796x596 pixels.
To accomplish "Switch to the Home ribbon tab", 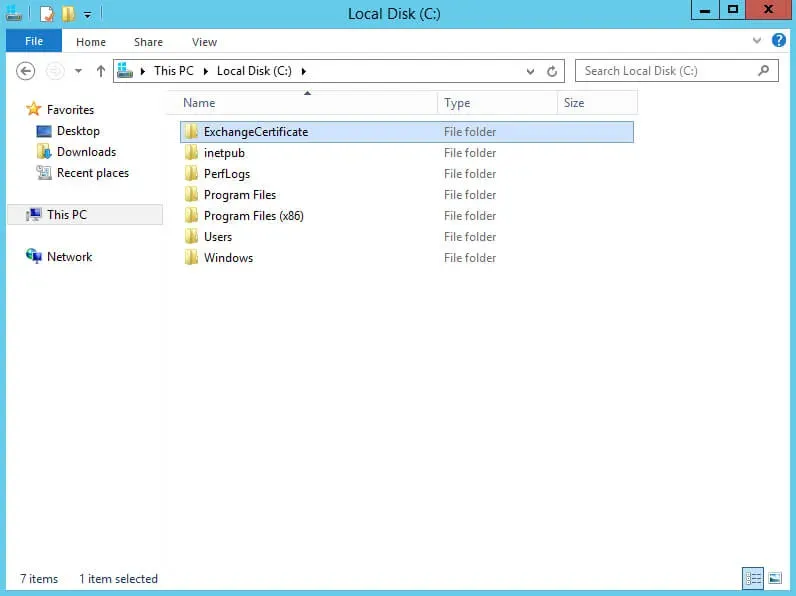I will [x=91, y=42].
